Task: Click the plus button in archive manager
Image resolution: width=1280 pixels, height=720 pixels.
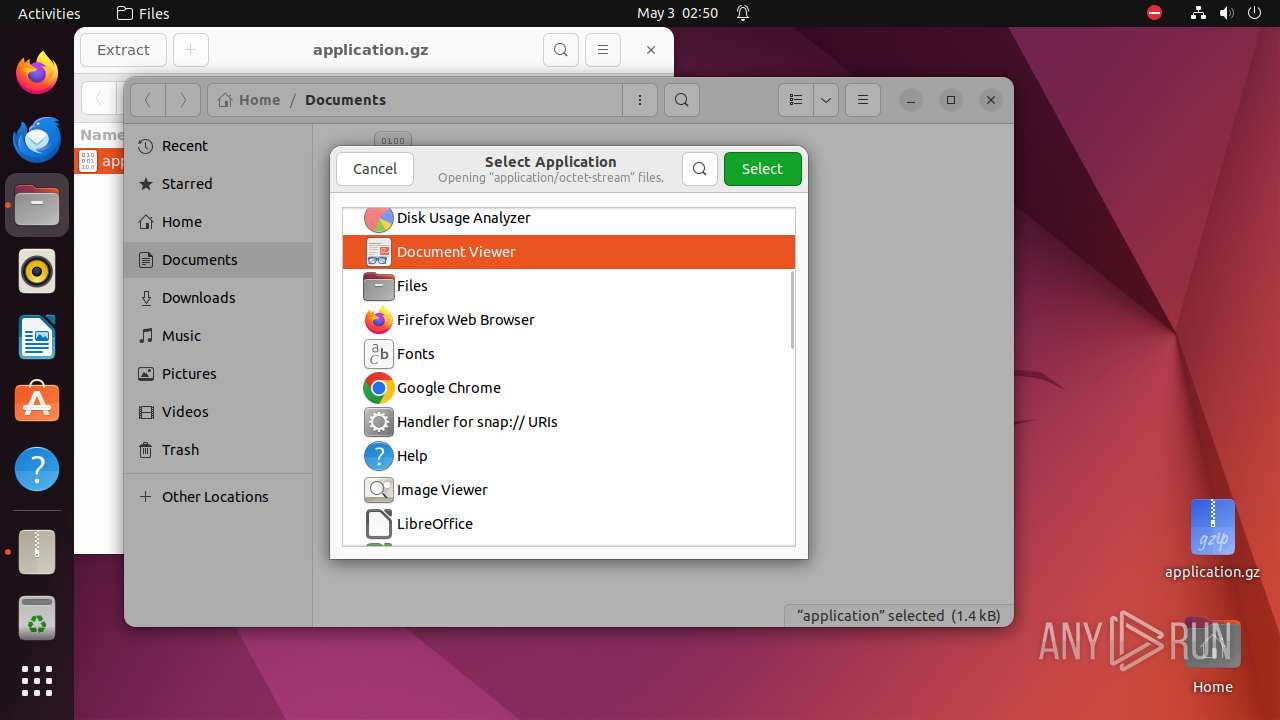Action: tap(190, 50)
